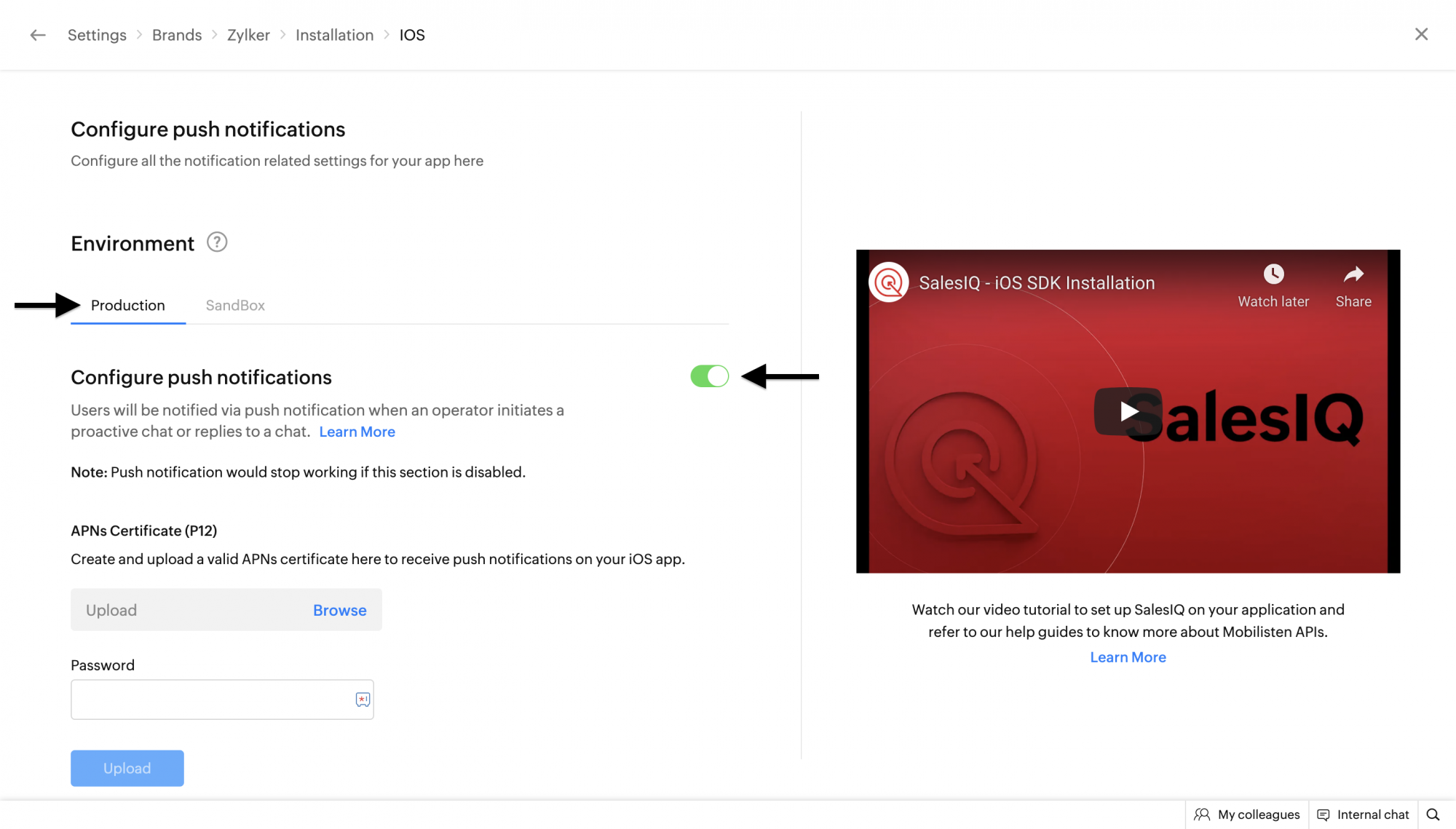Open Learn More link under video tutorial

pyautogui.click(x=1128, y=657)
